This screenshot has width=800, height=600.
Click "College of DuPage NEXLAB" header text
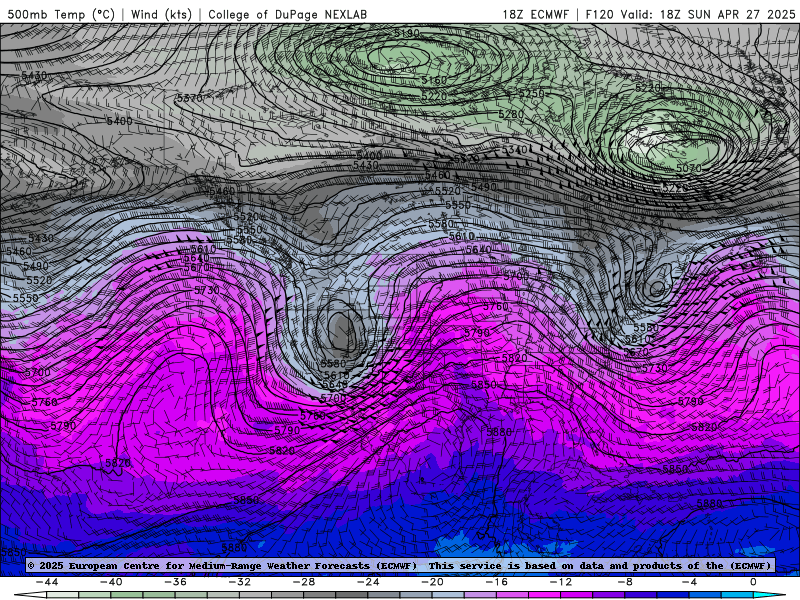click(x=287, y=15)
